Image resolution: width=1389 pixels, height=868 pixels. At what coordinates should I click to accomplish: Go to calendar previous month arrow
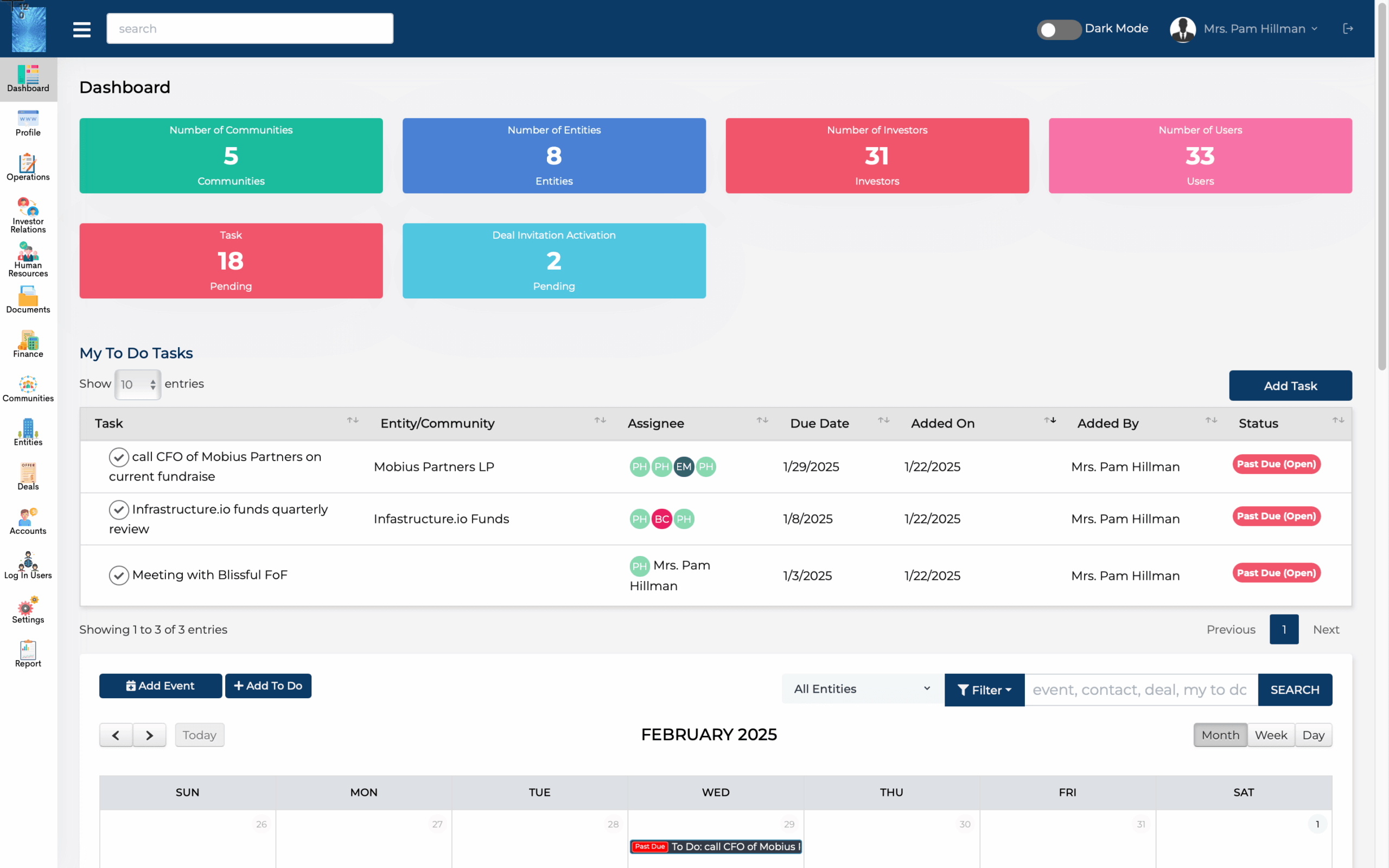(116, 735)
